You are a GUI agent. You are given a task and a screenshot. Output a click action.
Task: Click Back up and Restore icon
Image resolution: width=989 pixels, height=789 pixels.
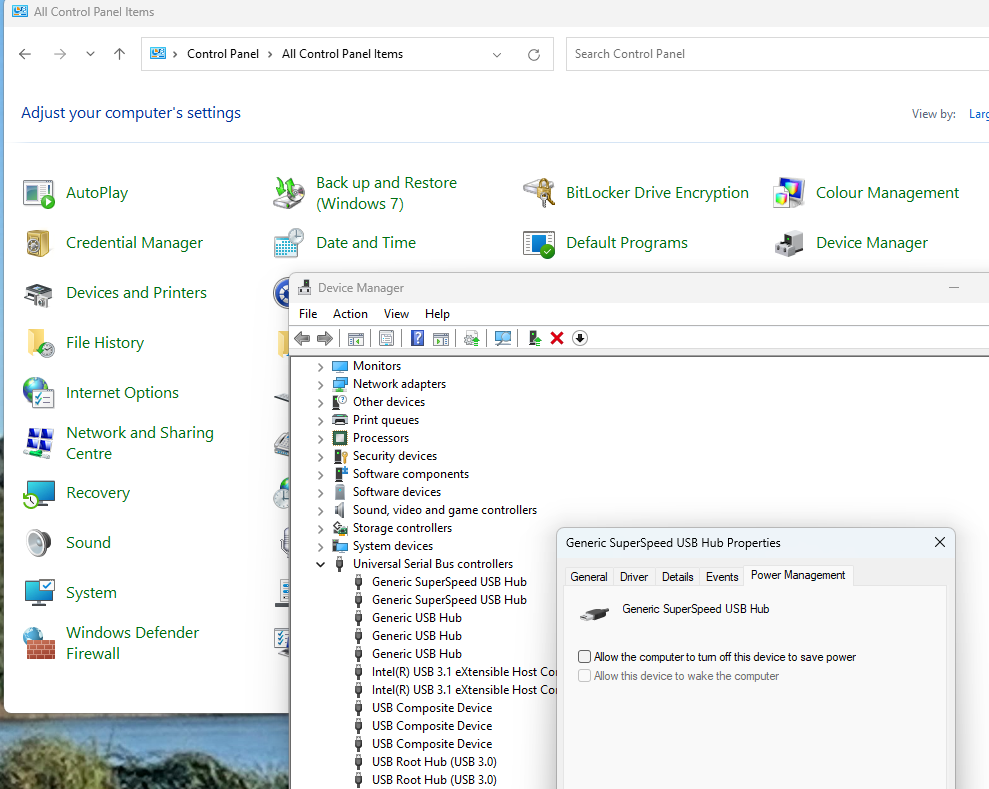point(289,193)
